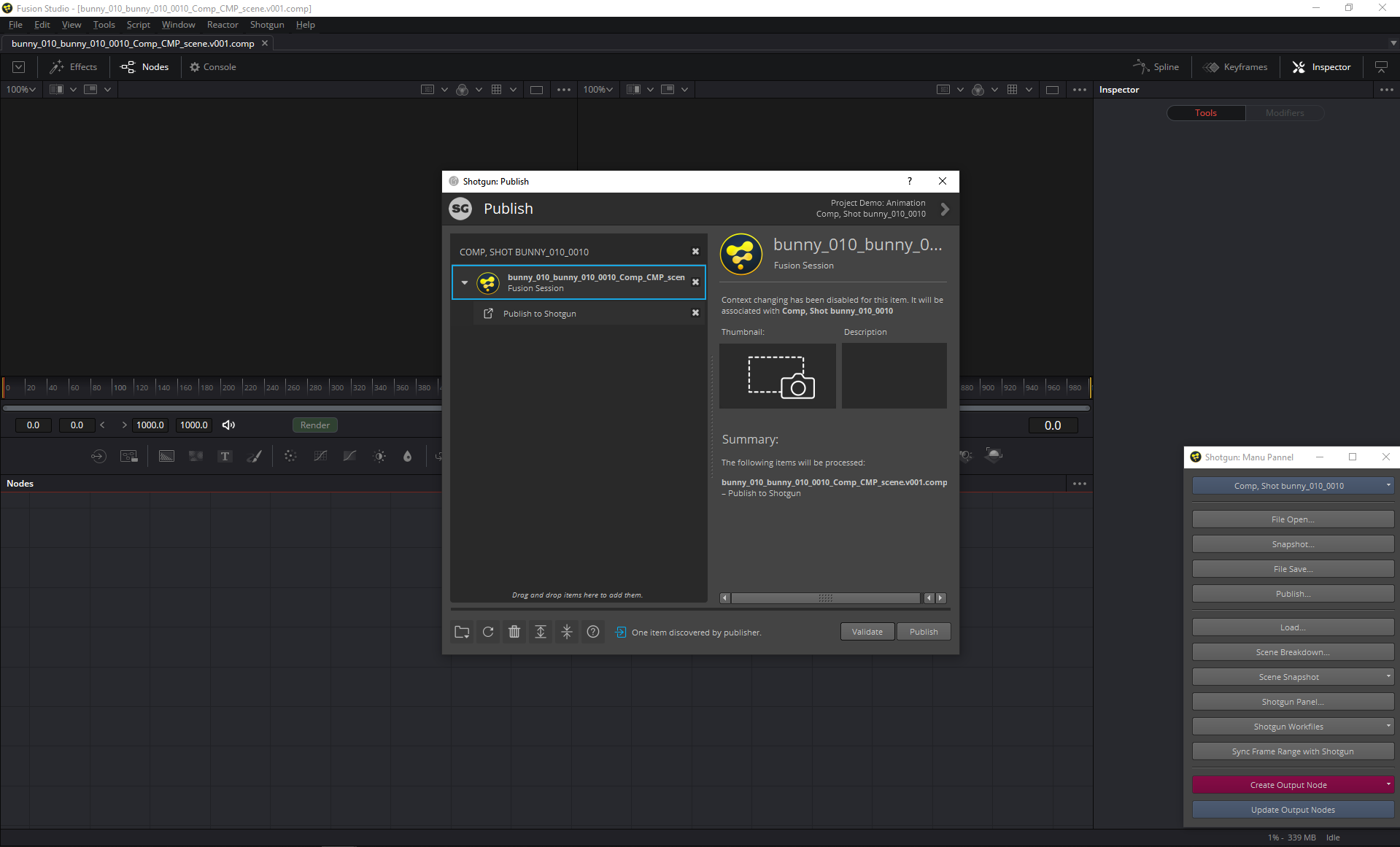Click the particles dots tool icon
Image resolution: width=1400 pixels, height=847 pixels.
pos(290,456)
